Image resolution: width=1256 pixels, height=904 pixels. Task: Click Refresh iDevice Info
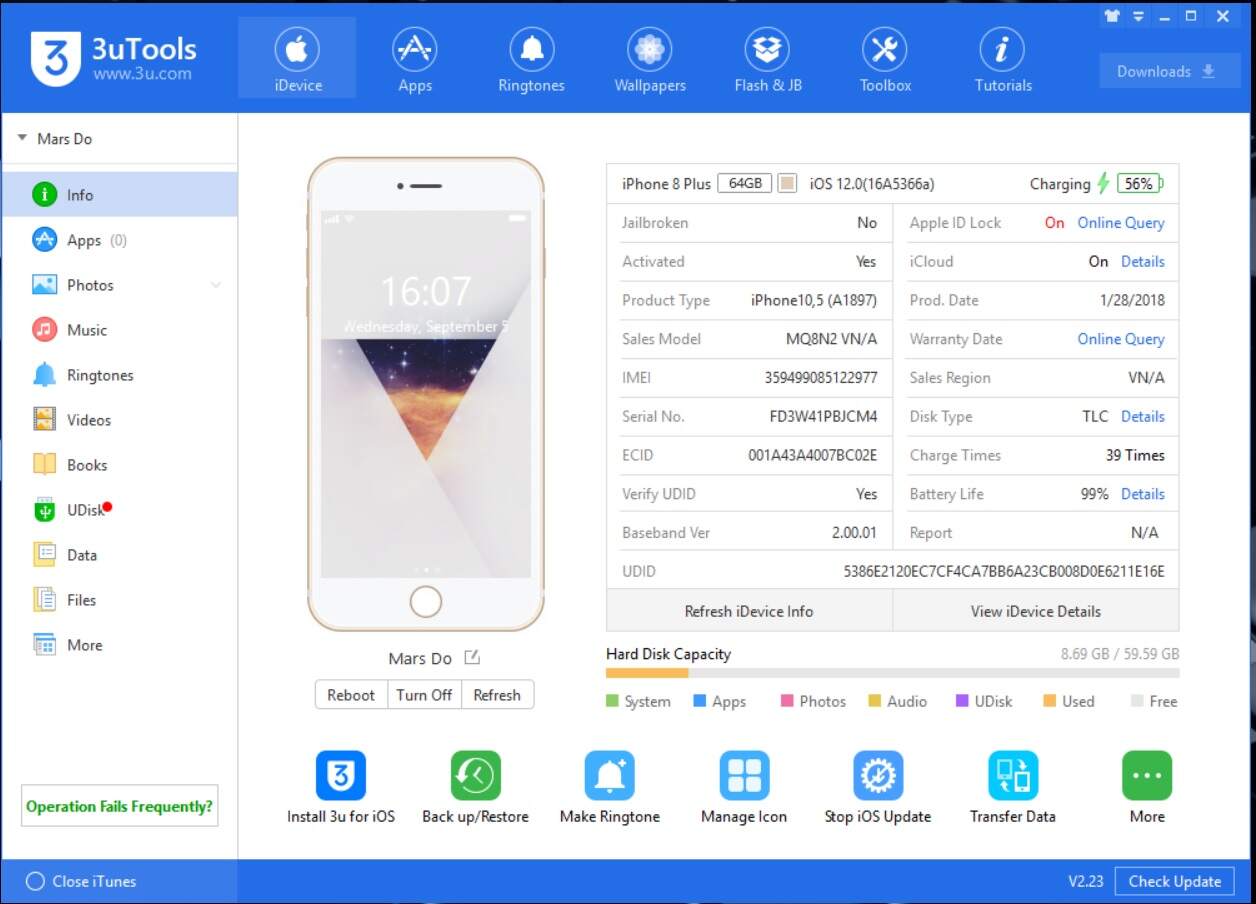(749, 611)
